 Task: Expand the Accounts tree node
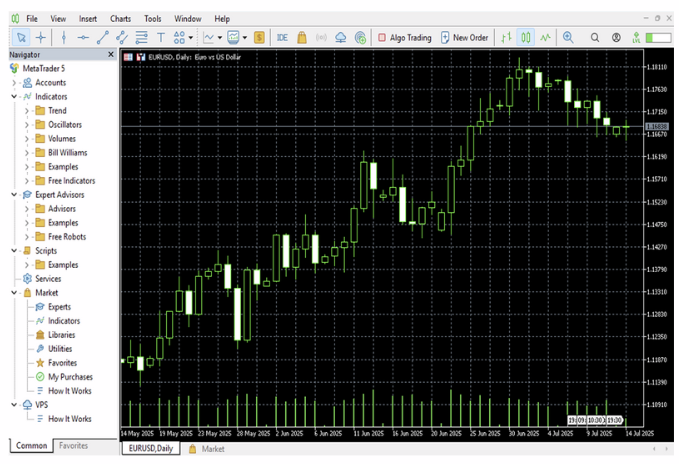(14, 83)
